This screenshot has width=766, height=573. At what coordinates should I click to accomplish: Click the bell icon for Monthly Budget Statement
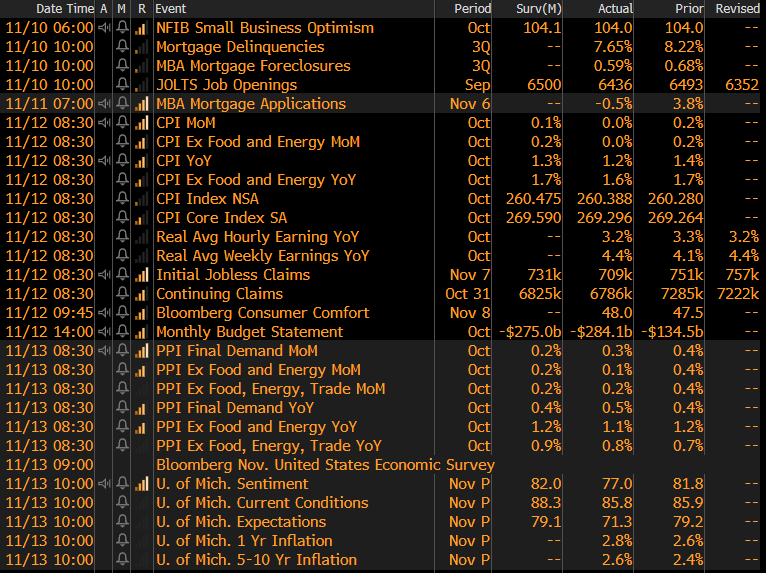pyautogui.click(x=123, y=332)
